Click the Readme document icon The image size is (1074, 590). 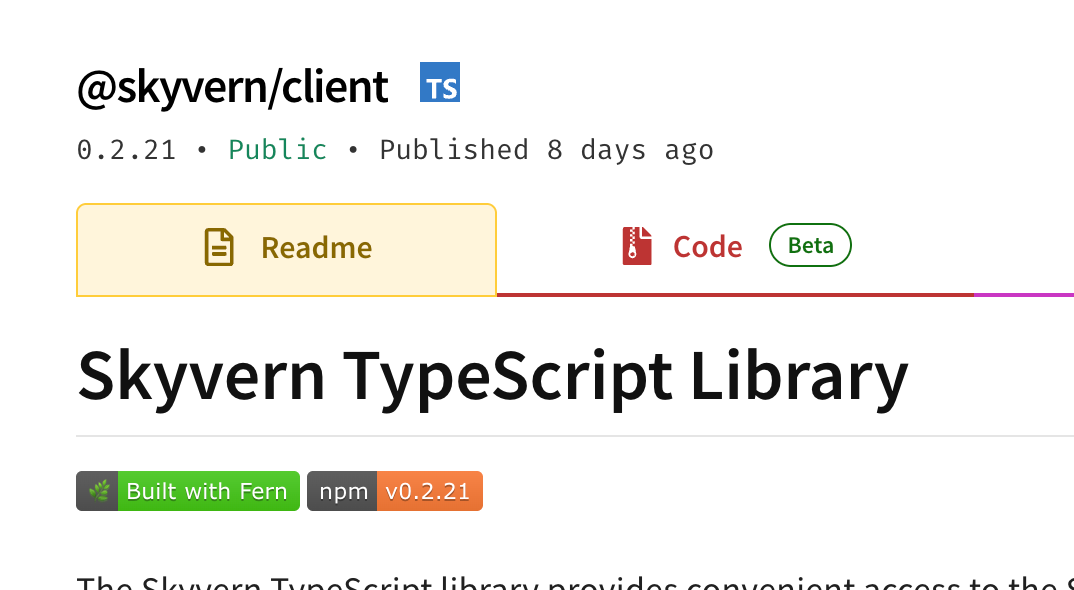pyautogui.click(x=219, y=247)
